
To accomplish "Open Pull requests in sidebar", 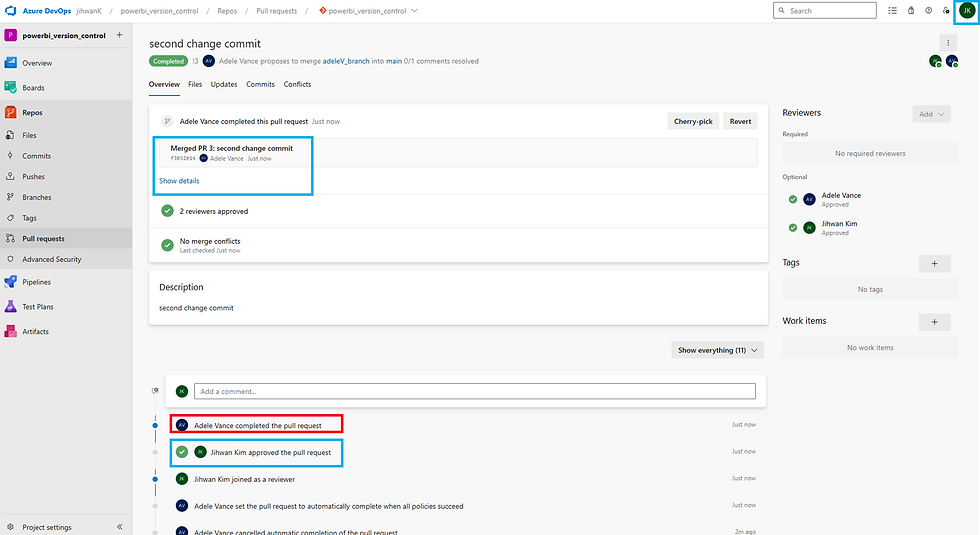I will (43, 238).
